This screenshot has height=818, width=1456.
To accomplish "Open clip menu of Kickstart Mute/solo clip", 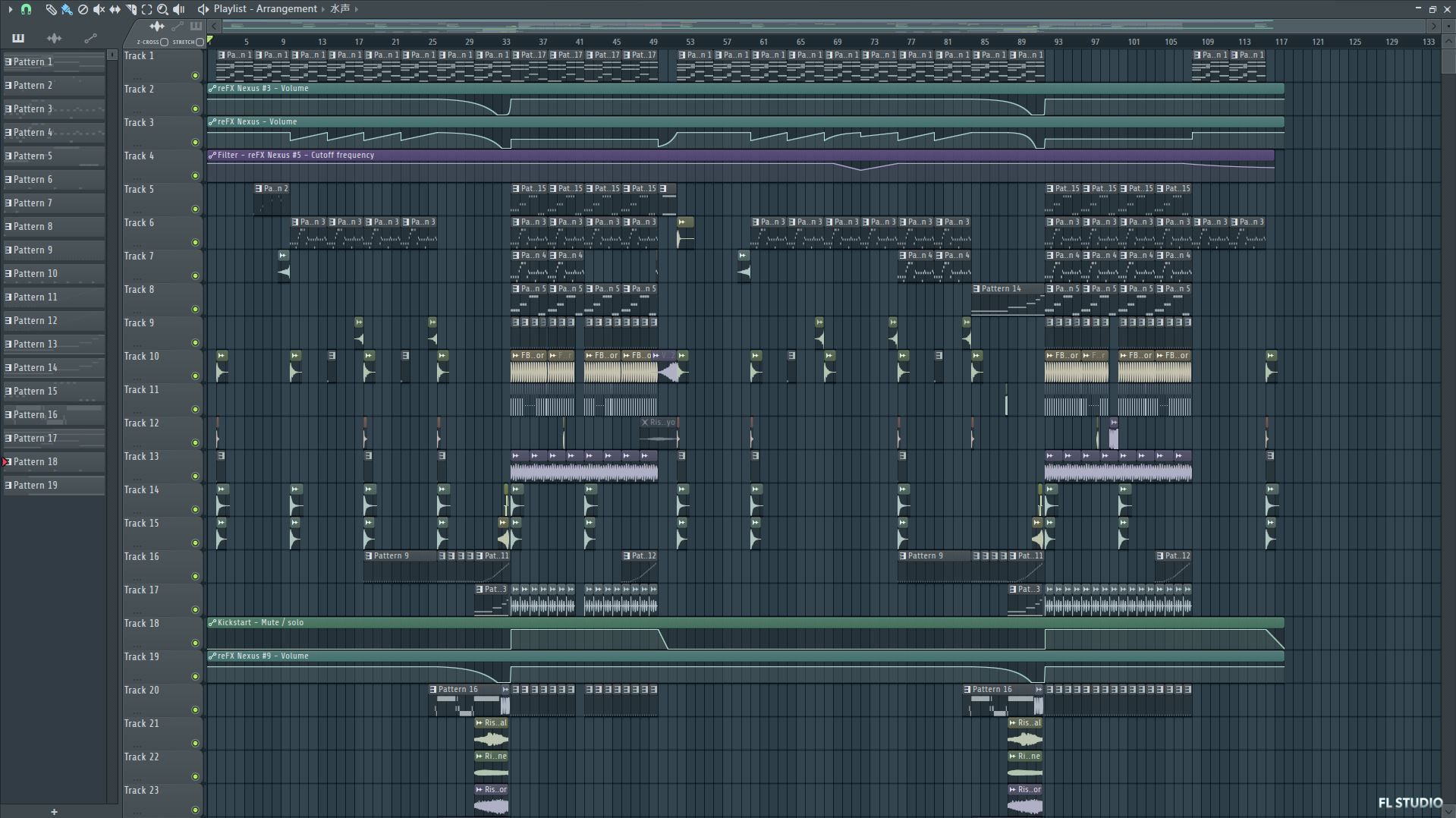I will coord(212,623).
